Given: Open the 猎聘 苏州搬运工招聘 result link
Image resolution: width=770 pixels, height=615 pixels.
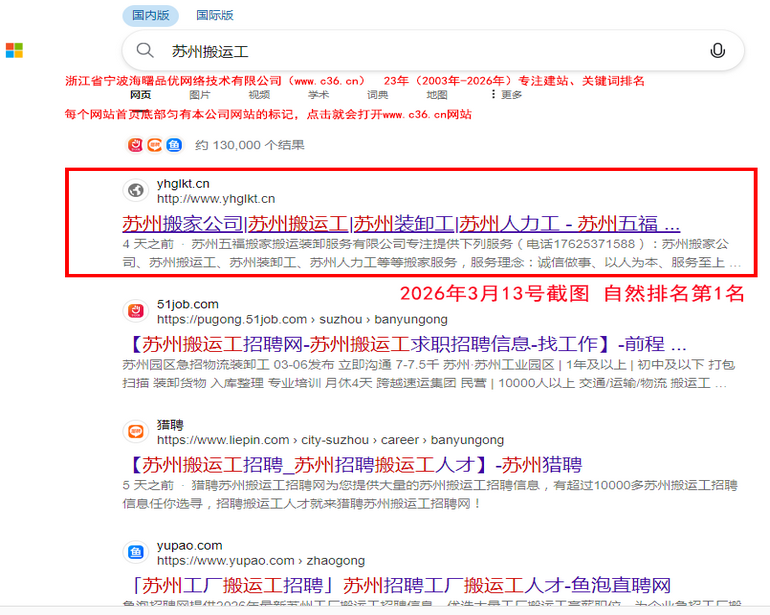Looking at the screenshot, I should coord(355,465).
